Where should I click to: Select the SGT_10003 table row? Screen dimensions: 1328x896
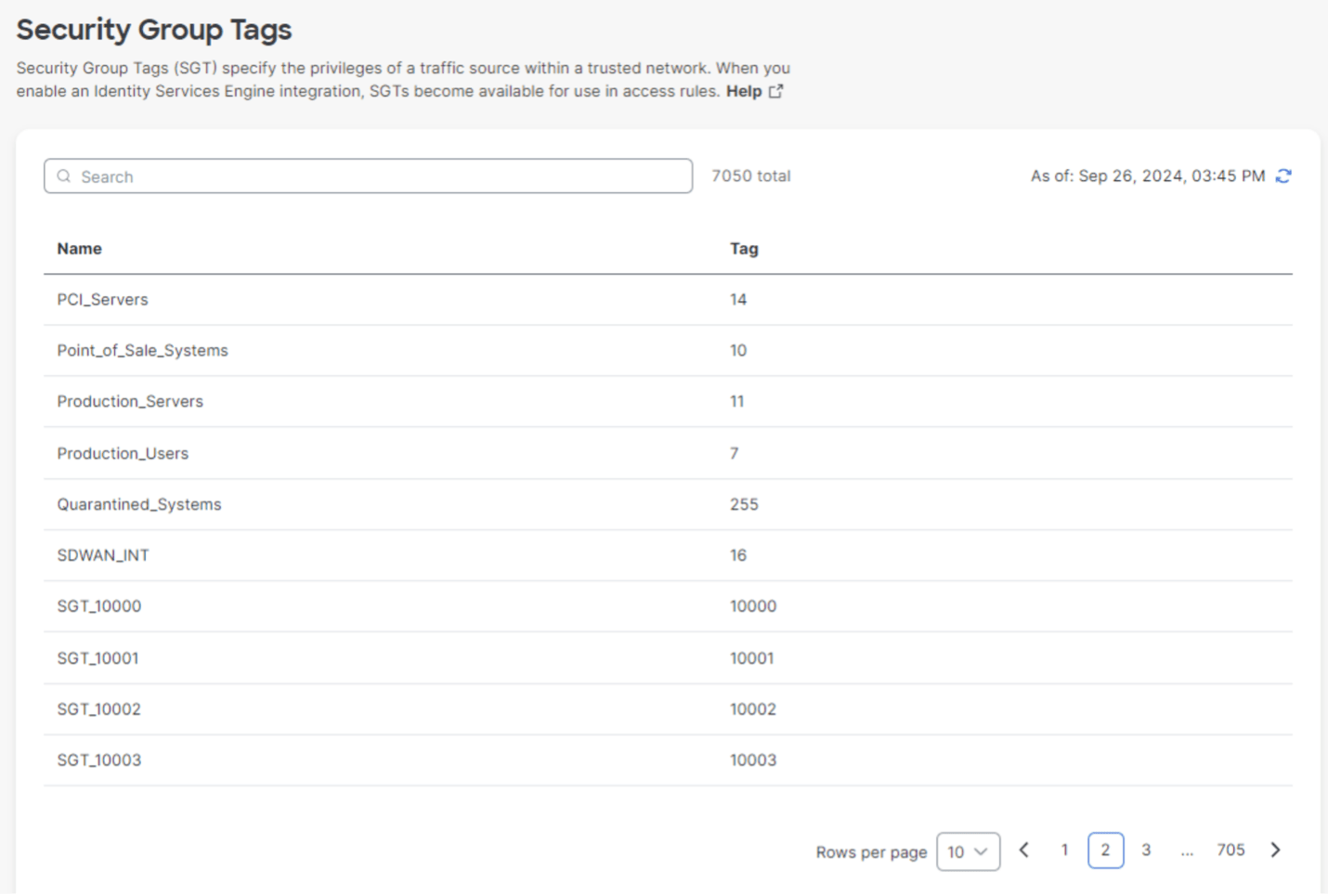click(x=98, y=760)
